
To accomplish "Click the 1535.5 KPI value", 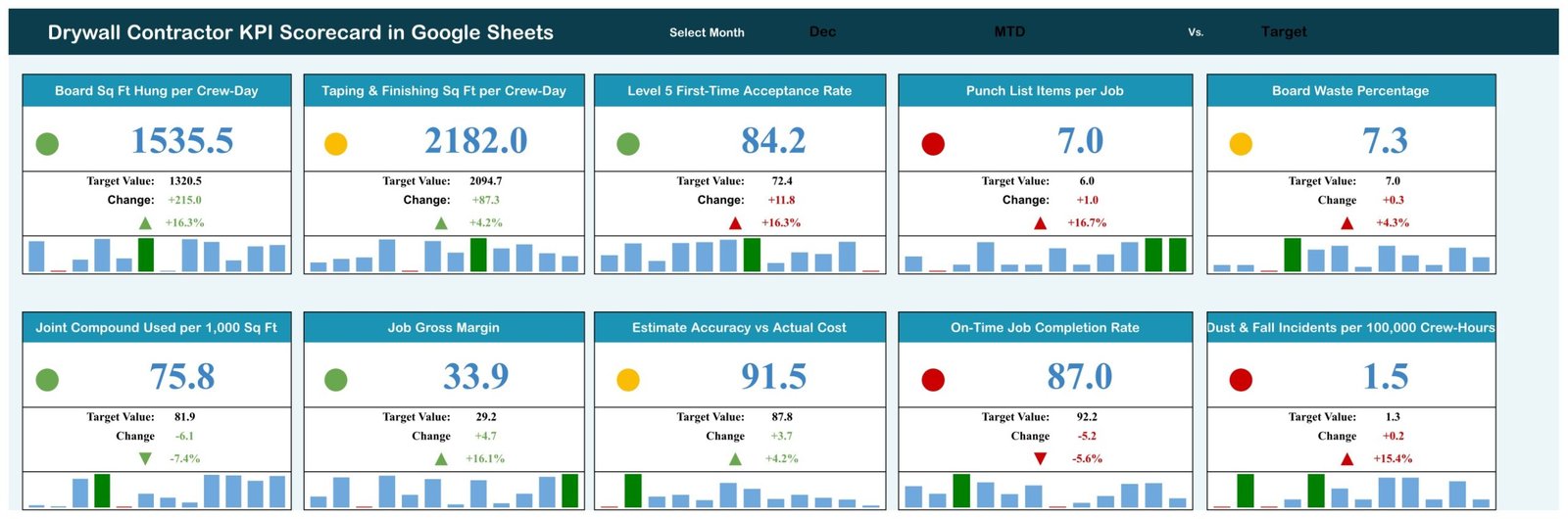I will point(182,141).
